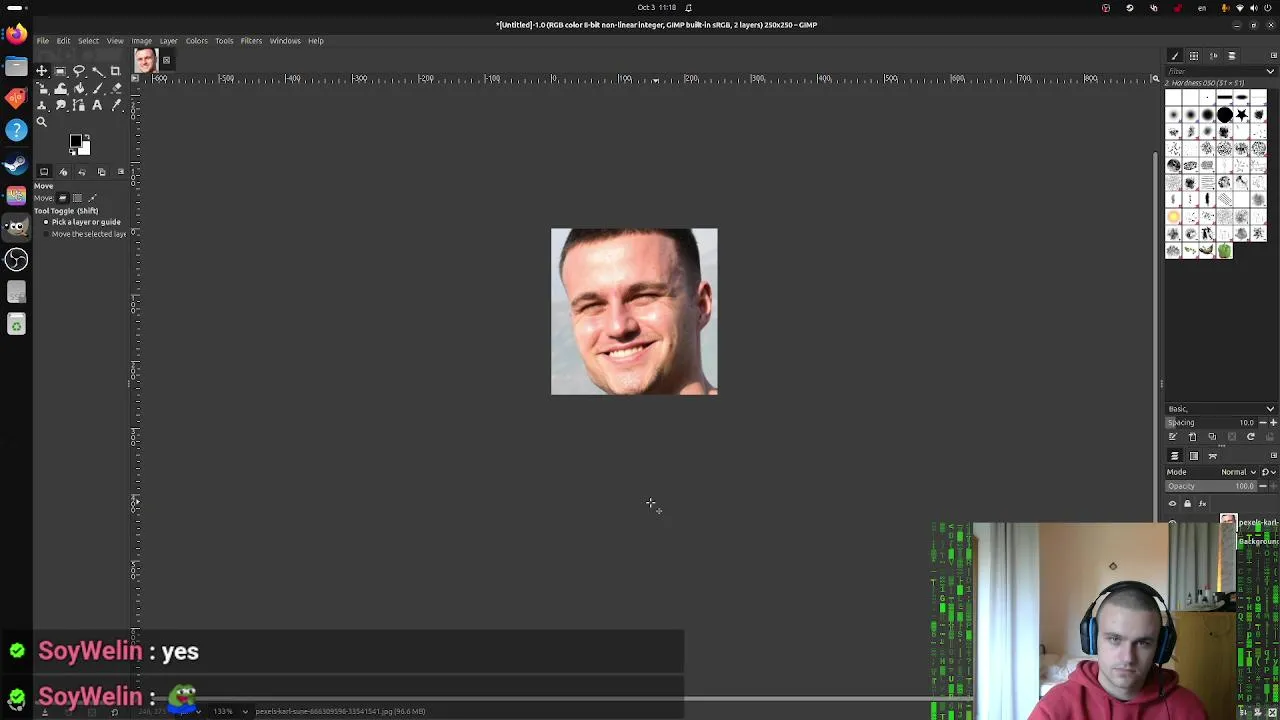
Task: Adjust the layer Opacity slider
Action: (x=1211, y=486)
